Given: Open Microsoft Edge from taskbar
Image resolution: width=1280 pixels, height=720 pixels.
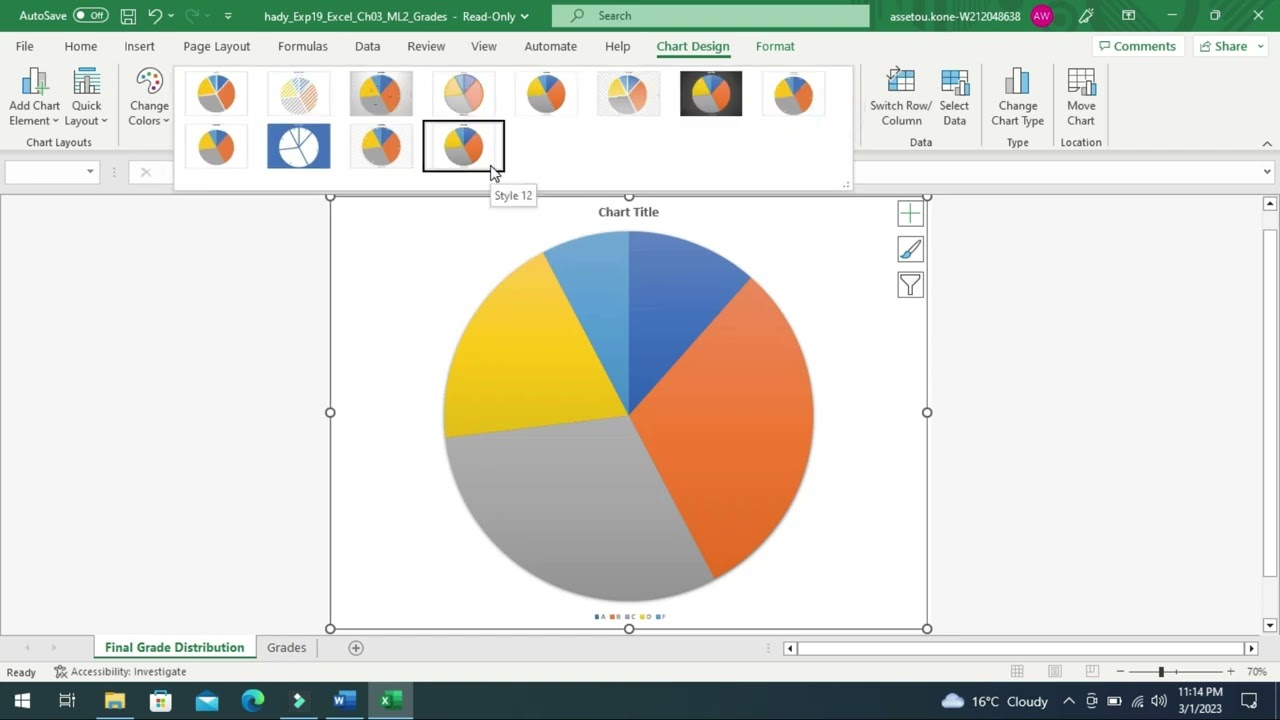Looking at the screenshot, I should click(252, 701).
